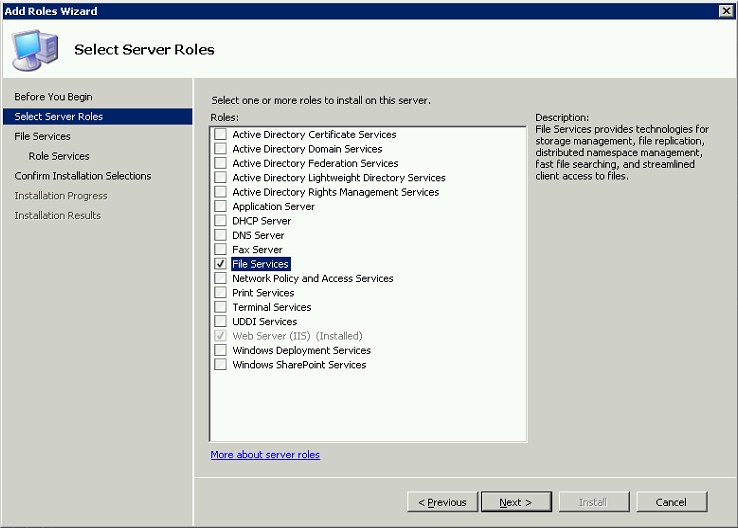738x528 pixels.
Task: Check Windows SharePoint Services checkbox
Action: click(x=220, y=365)
